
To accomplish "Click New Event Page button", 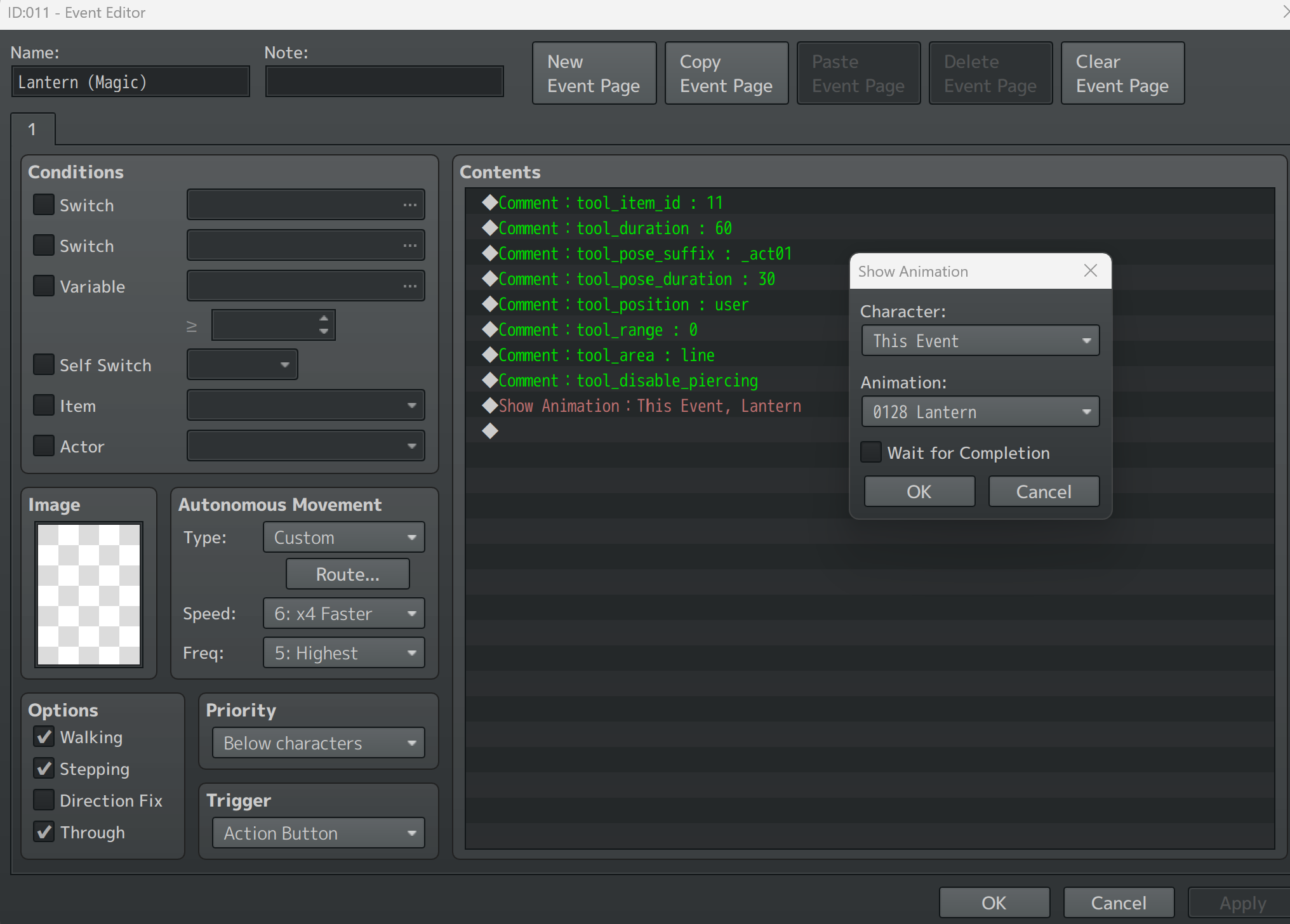I will point(594,74).
